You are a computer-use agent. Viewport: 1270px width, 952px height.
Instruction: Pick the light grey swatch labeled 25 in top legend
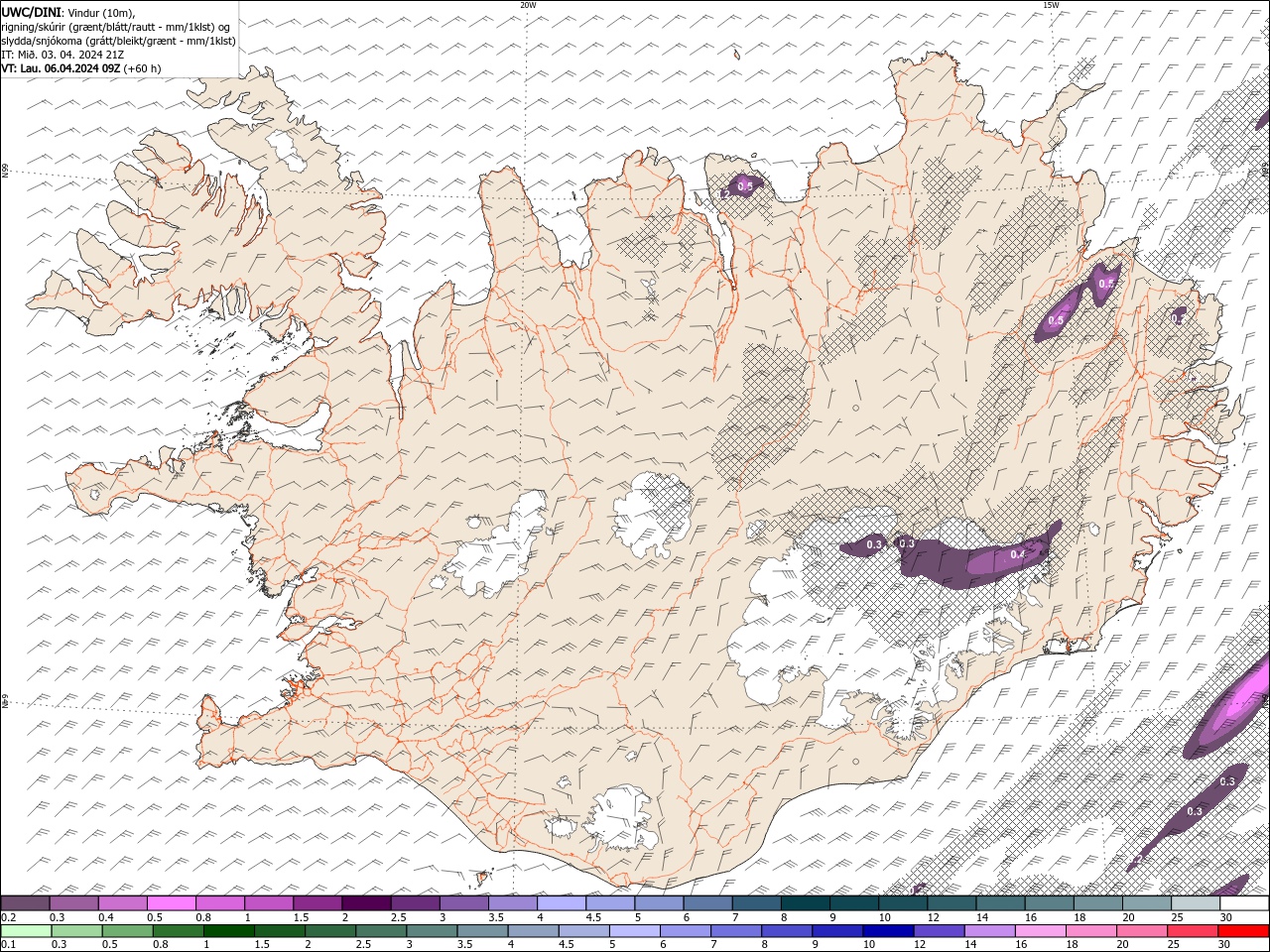(x=1194, y=903)
